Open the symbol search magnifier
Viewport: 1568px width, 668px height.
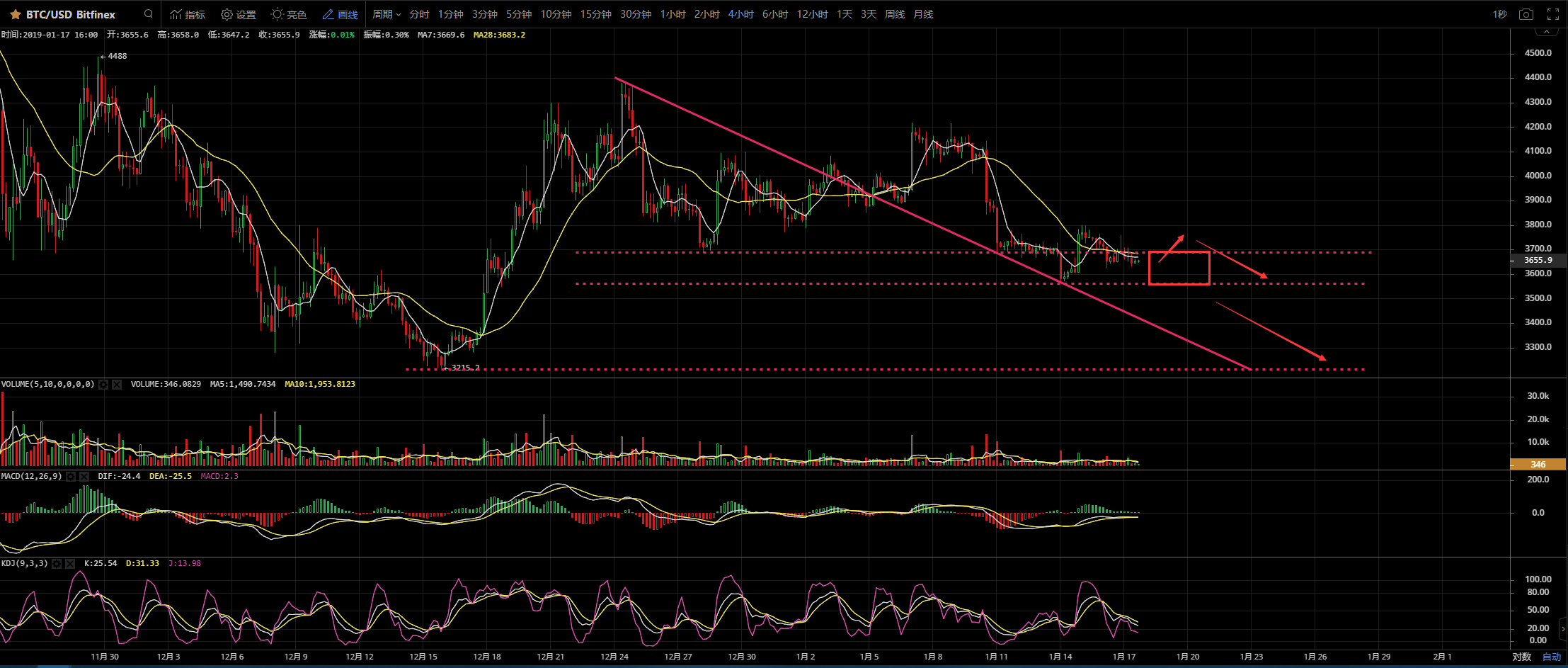tap(148, 13)
